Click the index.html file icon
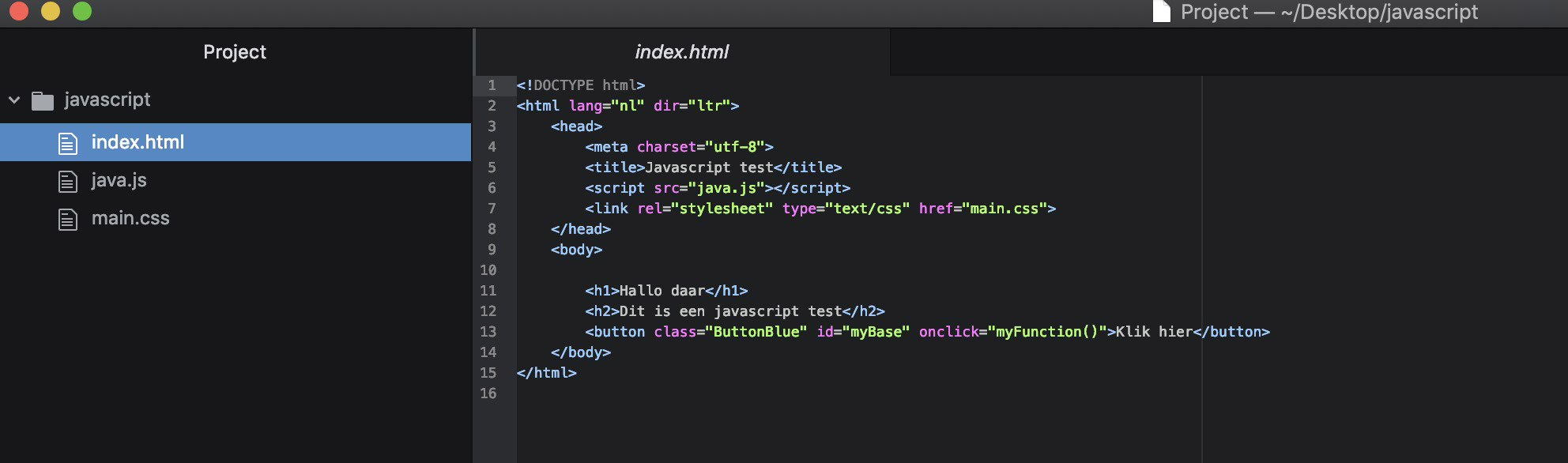The height and width of the screenshot is (463, 1568). pos(68,143)
